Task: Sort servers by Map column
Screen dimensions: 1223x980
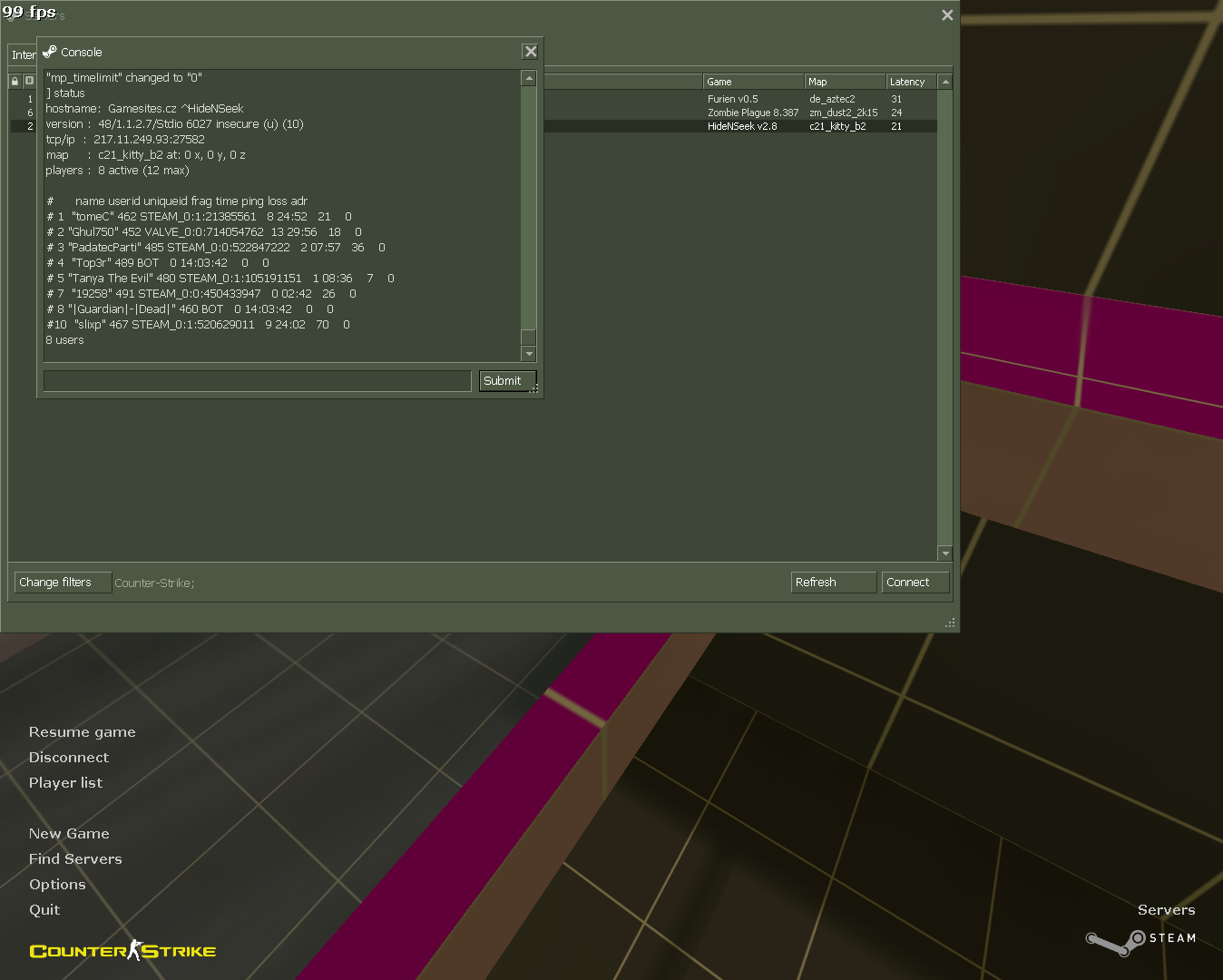Action: click(x=845, y=82)
